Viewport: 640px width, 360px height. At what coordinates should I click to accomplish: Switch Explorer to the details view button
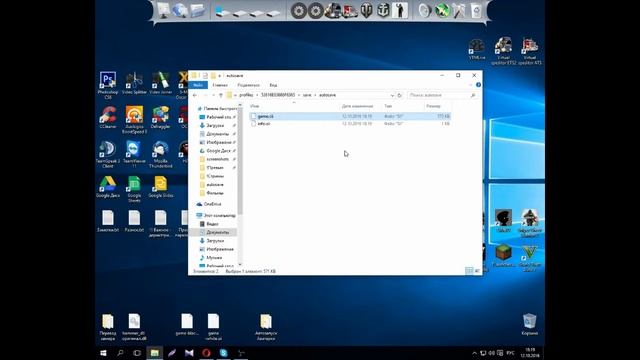(469, 271)
